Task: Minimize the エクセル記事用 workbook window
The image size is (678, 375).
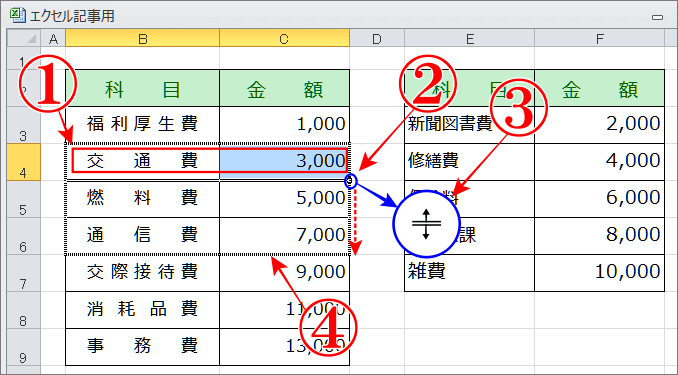Action: pyautogui.click(x=657, y=17)
